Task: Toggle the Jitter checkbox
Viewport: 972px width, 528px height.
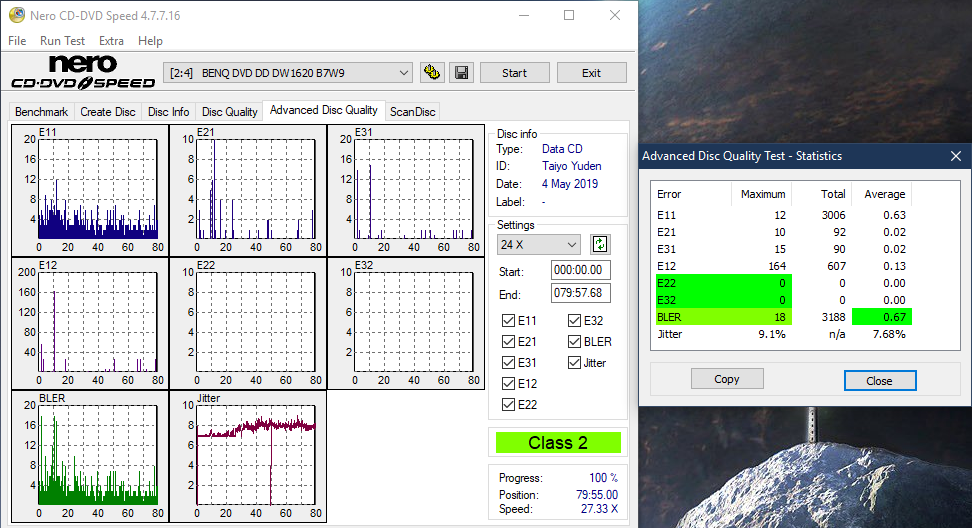Action: [575, 363]
